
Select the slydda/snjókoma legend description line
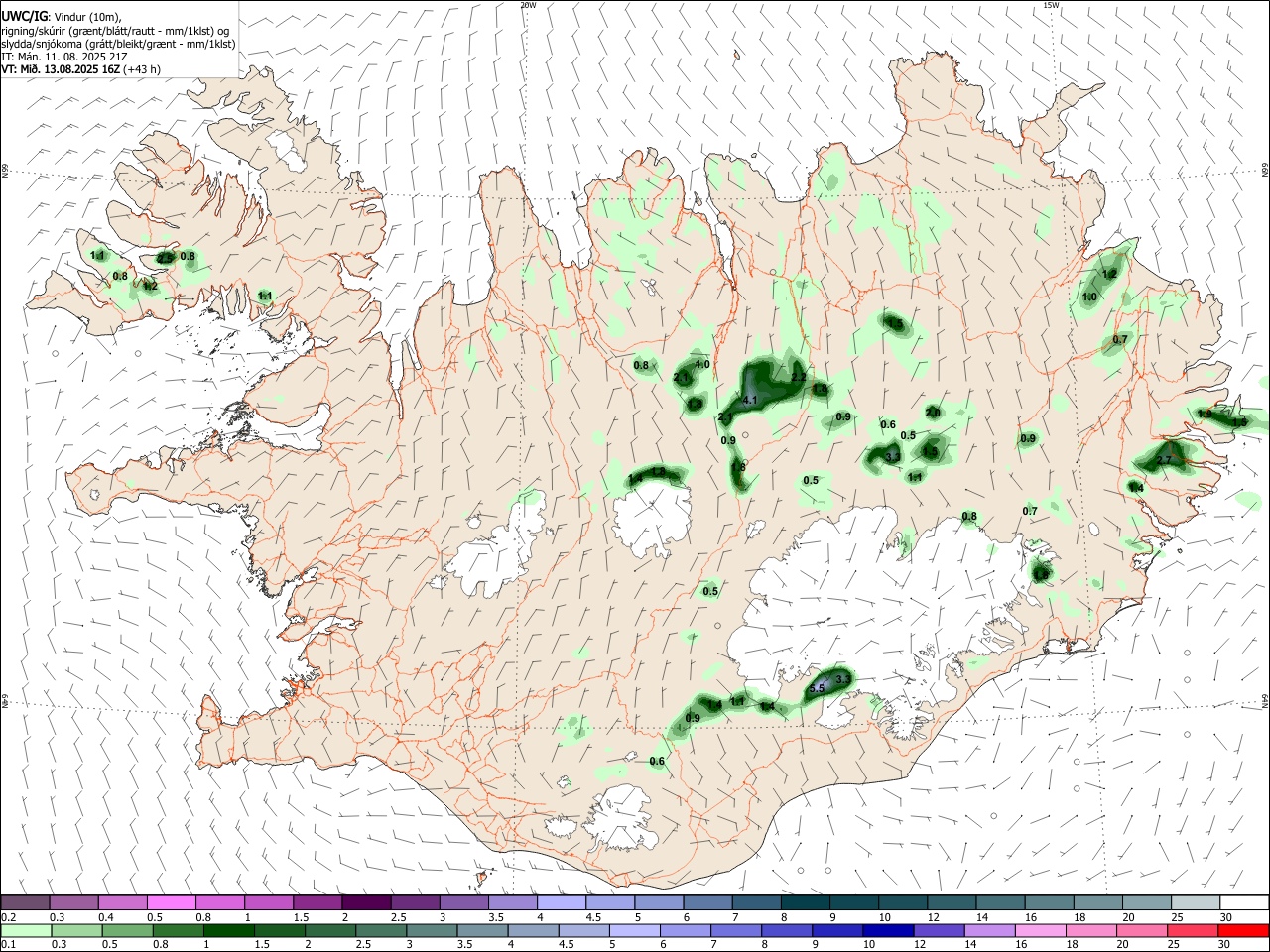[118, 44]
